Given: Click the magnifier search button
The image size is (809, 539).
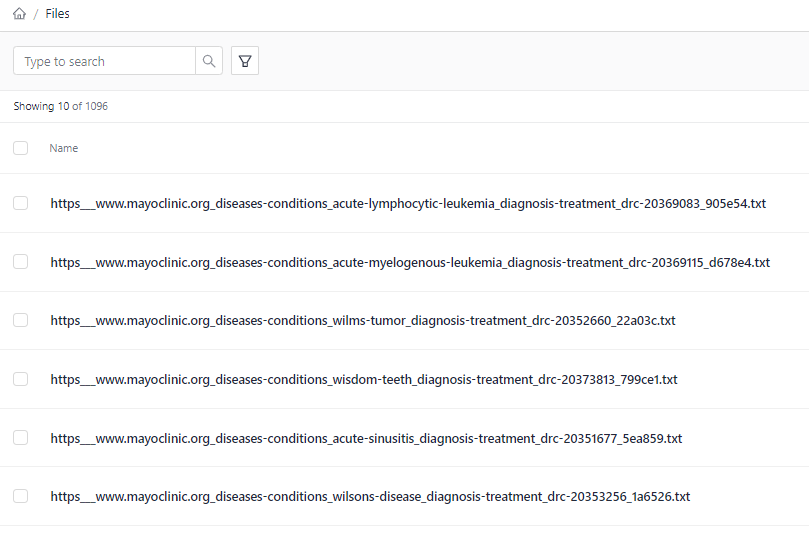Looking at the screenshot, I should coord(209,61).
